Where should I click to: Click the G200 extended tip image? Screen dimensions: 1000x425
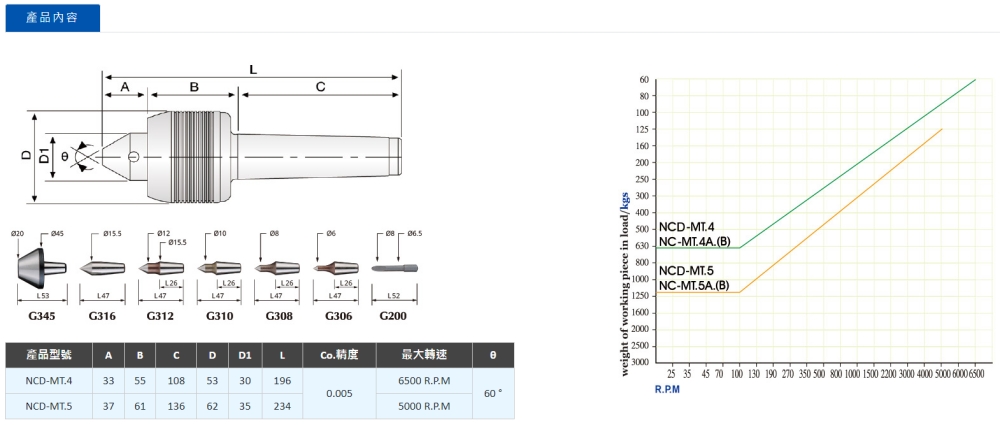click(394, 268)
